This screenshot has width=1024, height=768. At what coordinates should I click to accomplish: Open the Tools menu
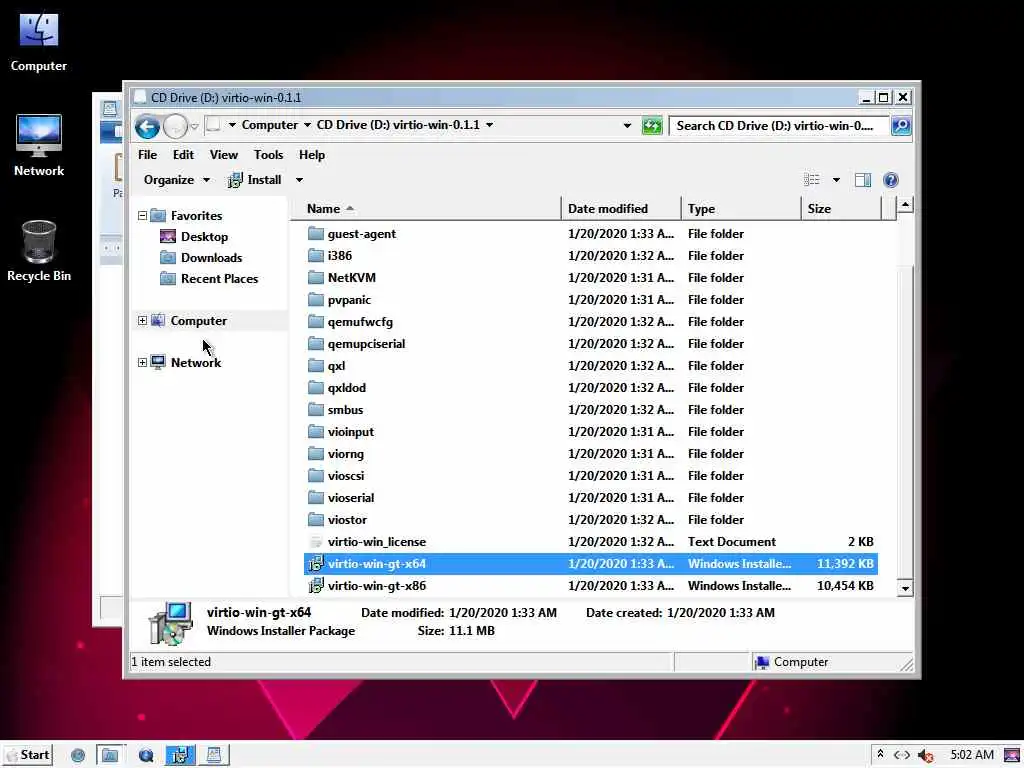(268, 155)
